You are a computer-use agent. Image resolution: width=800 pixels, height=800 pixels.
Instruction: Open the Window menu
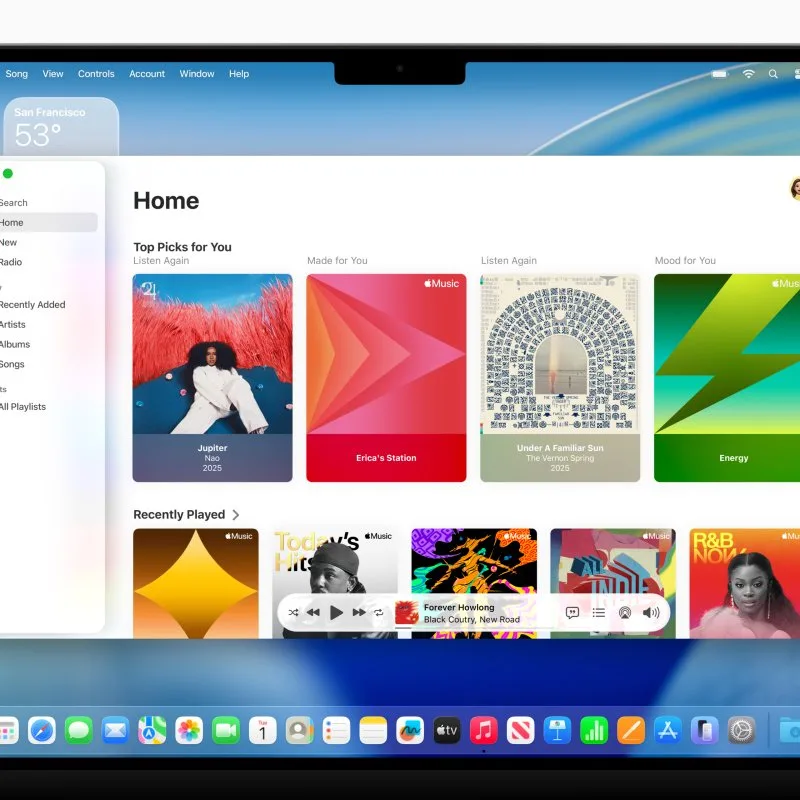pyautogui.click(x=197, y=73)
